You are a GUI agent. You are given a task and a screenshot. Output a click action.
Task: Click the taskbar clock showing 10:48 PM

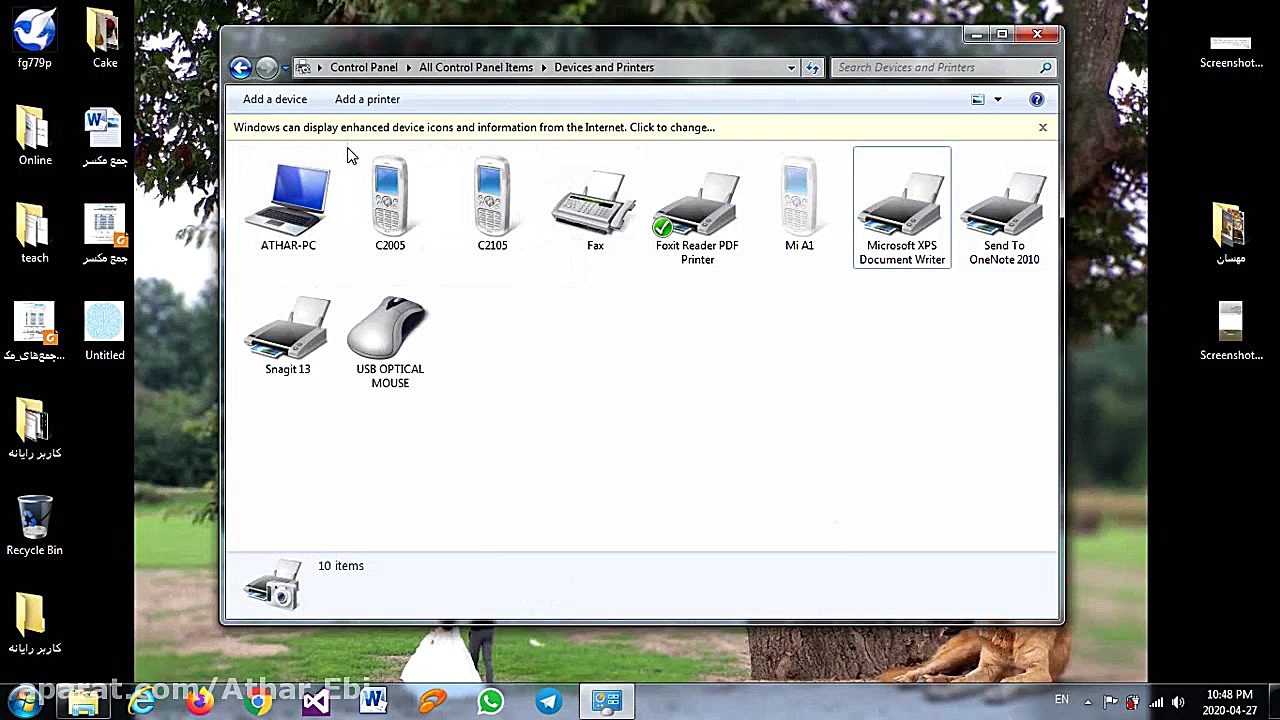click(x=1229, y=702)
